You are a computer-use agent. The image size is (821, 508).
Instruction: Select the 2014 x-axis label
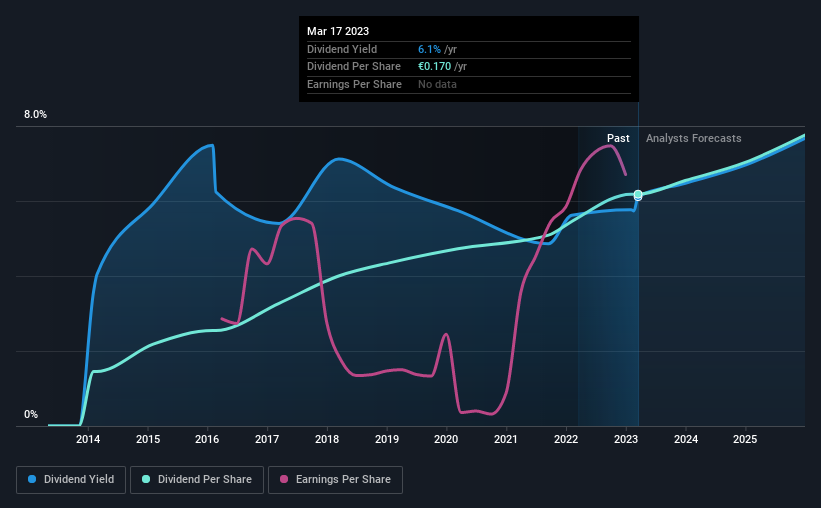88,439
